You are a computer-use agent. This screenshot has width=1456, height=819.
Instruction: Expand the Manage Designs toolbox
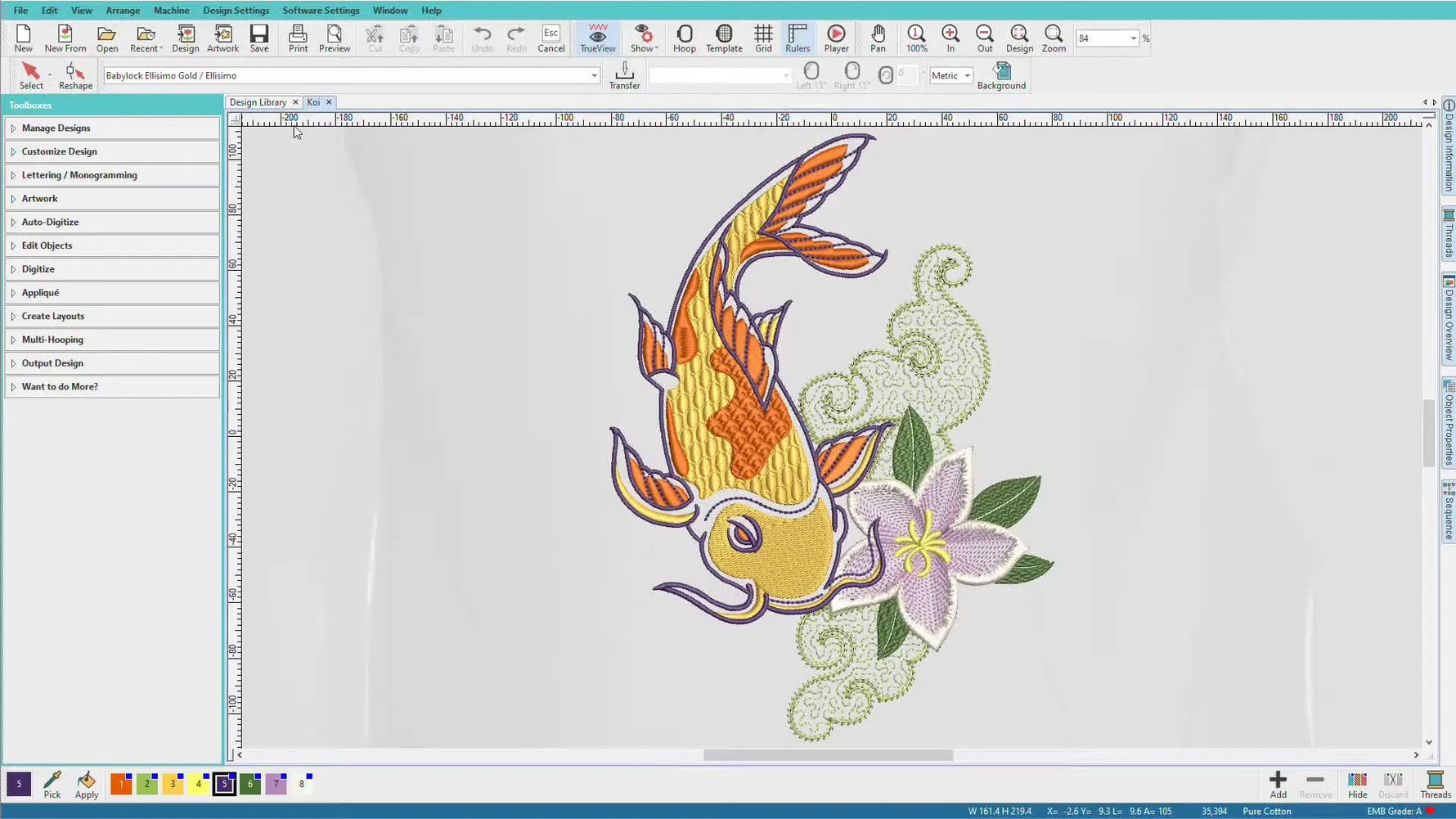pos(112,128)
